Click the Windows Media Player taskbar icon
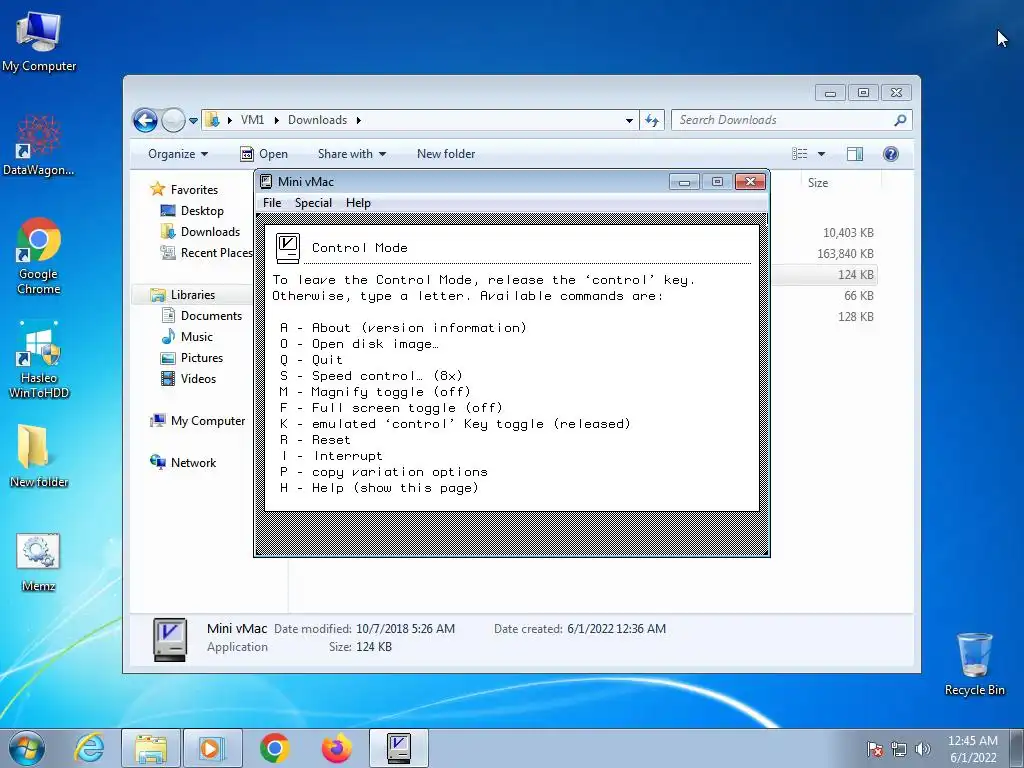The width and height of the screenshot is (1024, 768). coord(212,748)
